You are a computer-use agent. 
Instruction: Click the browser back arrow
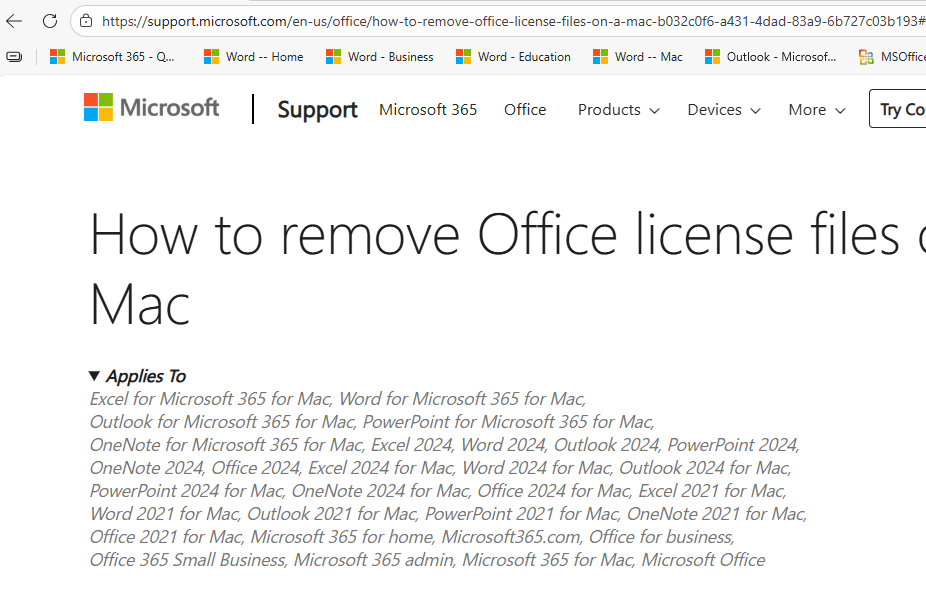coord(14,21)
